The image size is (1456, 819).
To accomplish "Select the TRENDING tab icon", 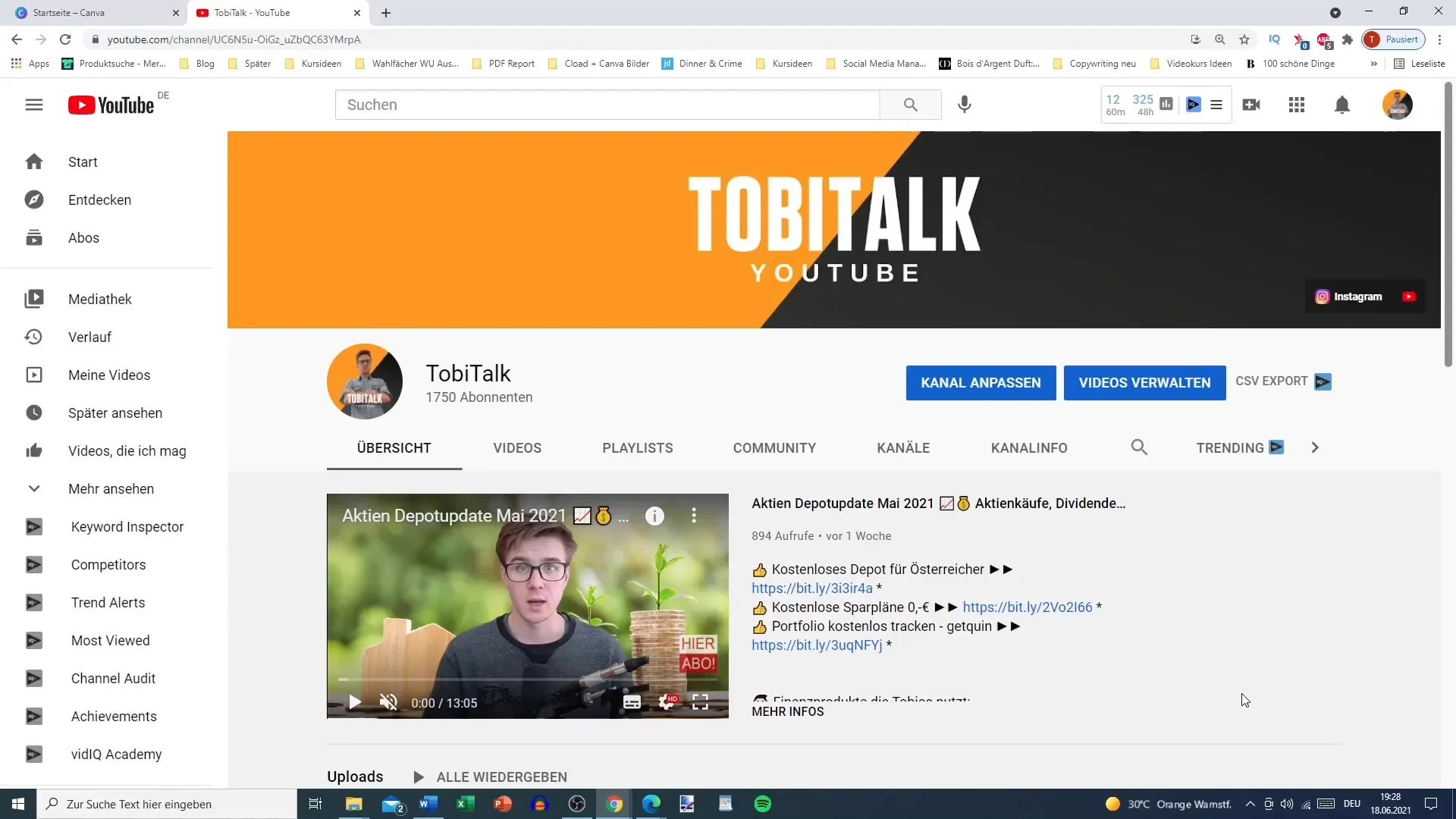I will pos(1276,448).
